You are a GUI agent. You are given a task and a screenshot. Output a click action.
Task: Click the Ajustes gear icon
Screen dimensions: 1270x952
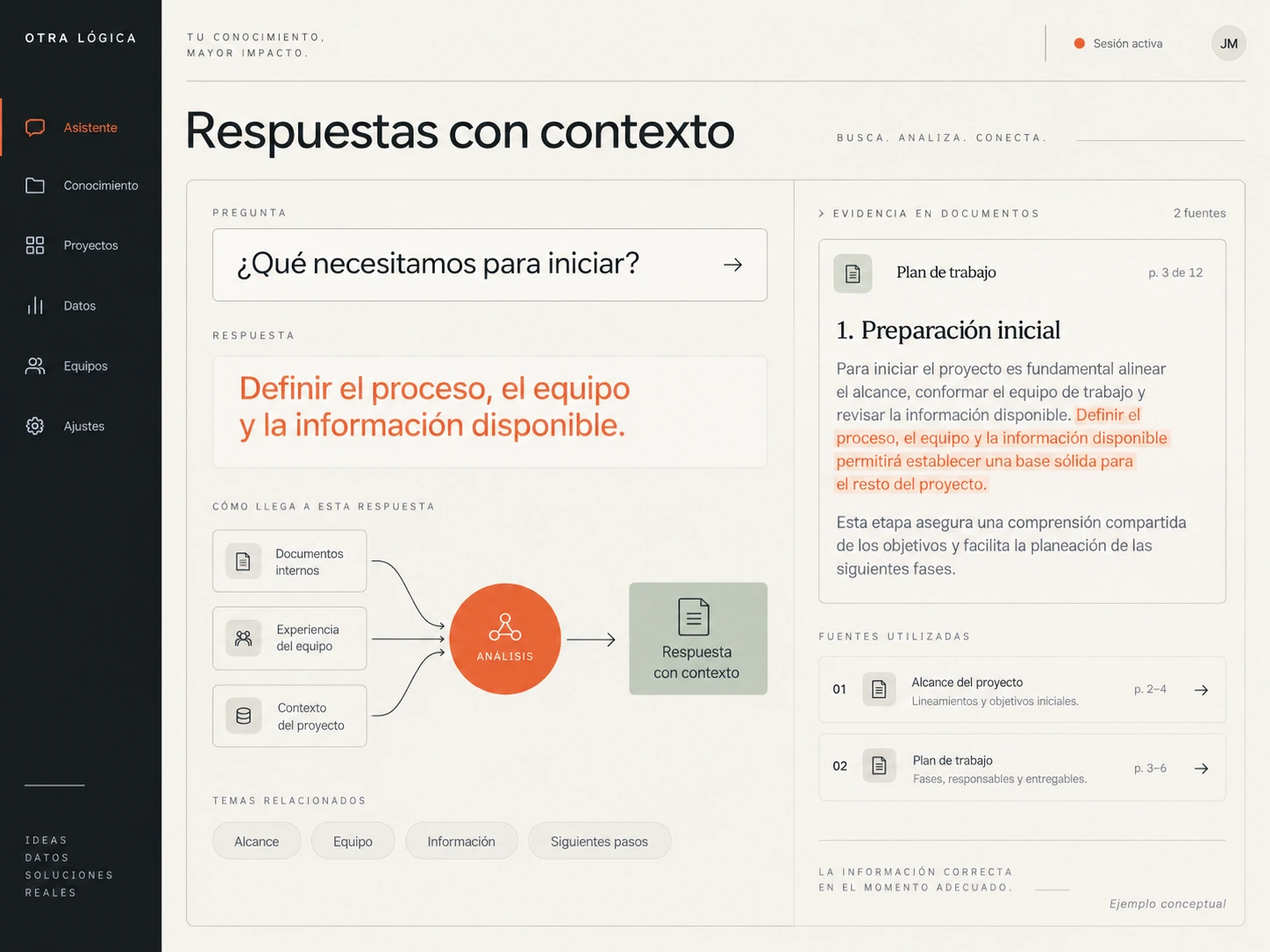point(35,426)
